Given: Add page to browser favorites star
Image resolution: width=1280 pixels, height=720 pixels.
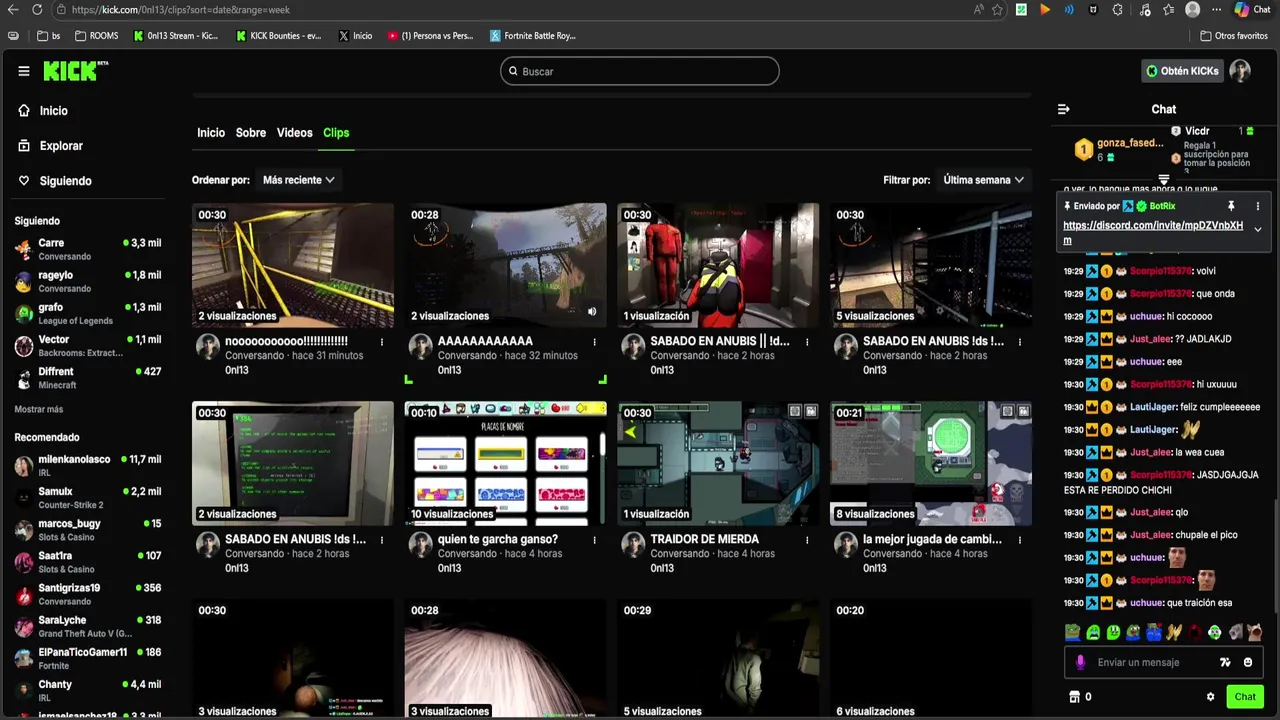Looking at the screenshot, I should click(x=997, y=9).
